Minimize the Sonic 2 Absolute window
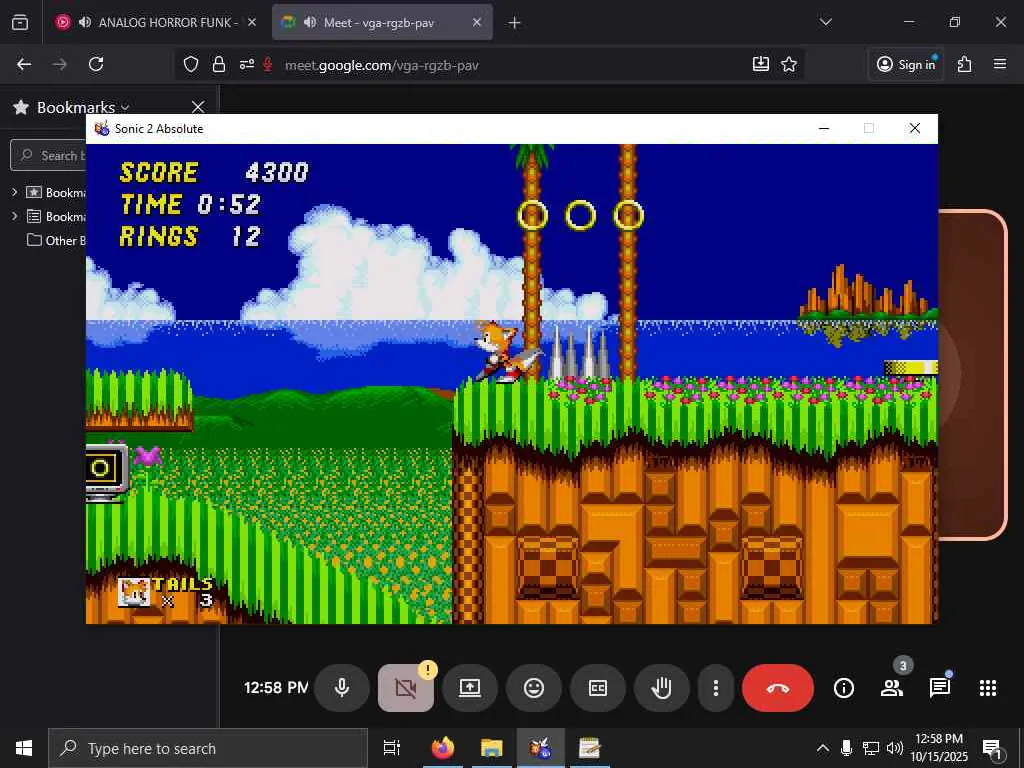The width and height of the screenshot is (1024, 768). (824, 128)
